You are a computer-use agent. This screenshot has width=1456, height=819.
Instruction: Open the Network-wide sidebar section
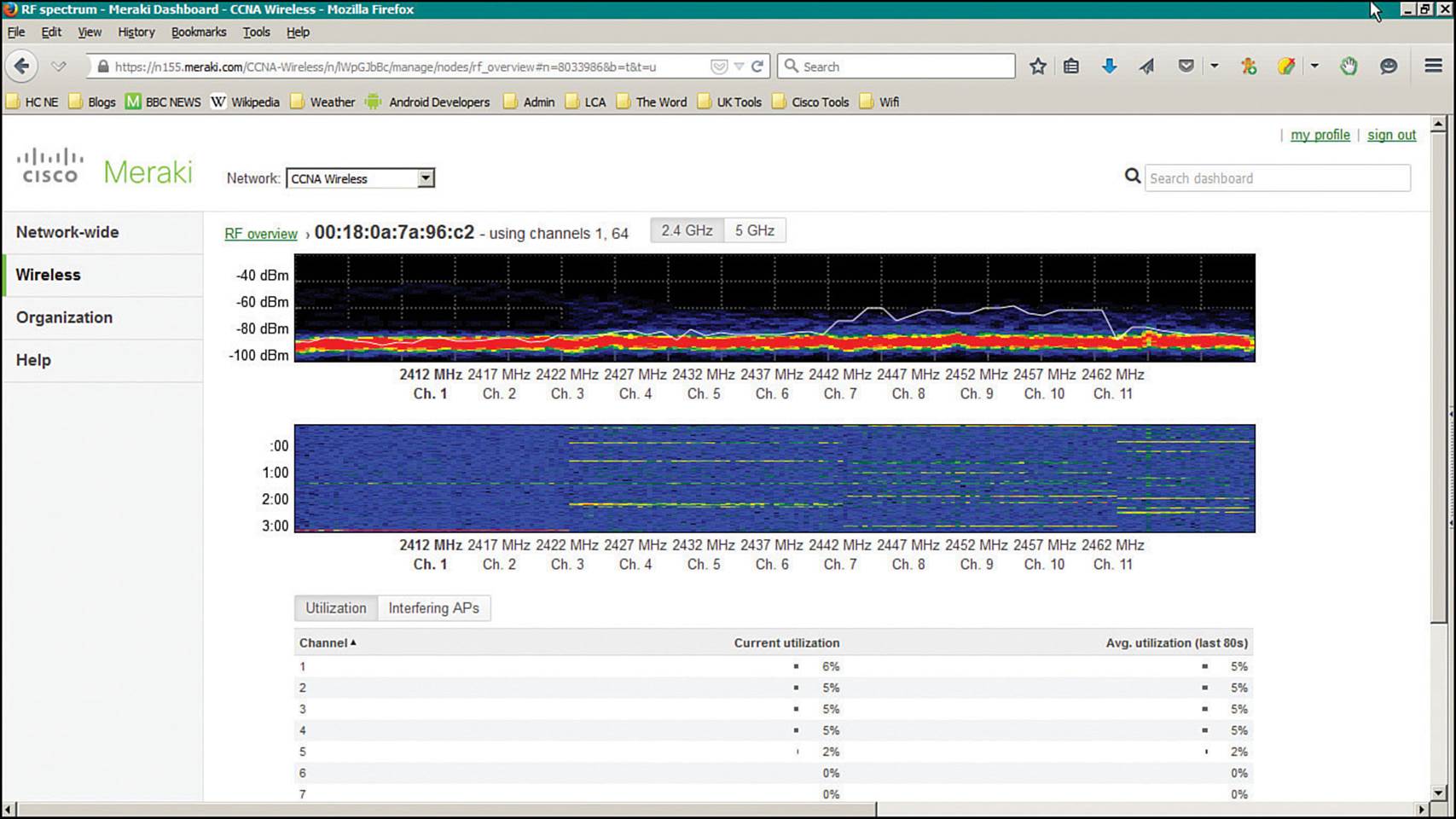click(102, 232)
